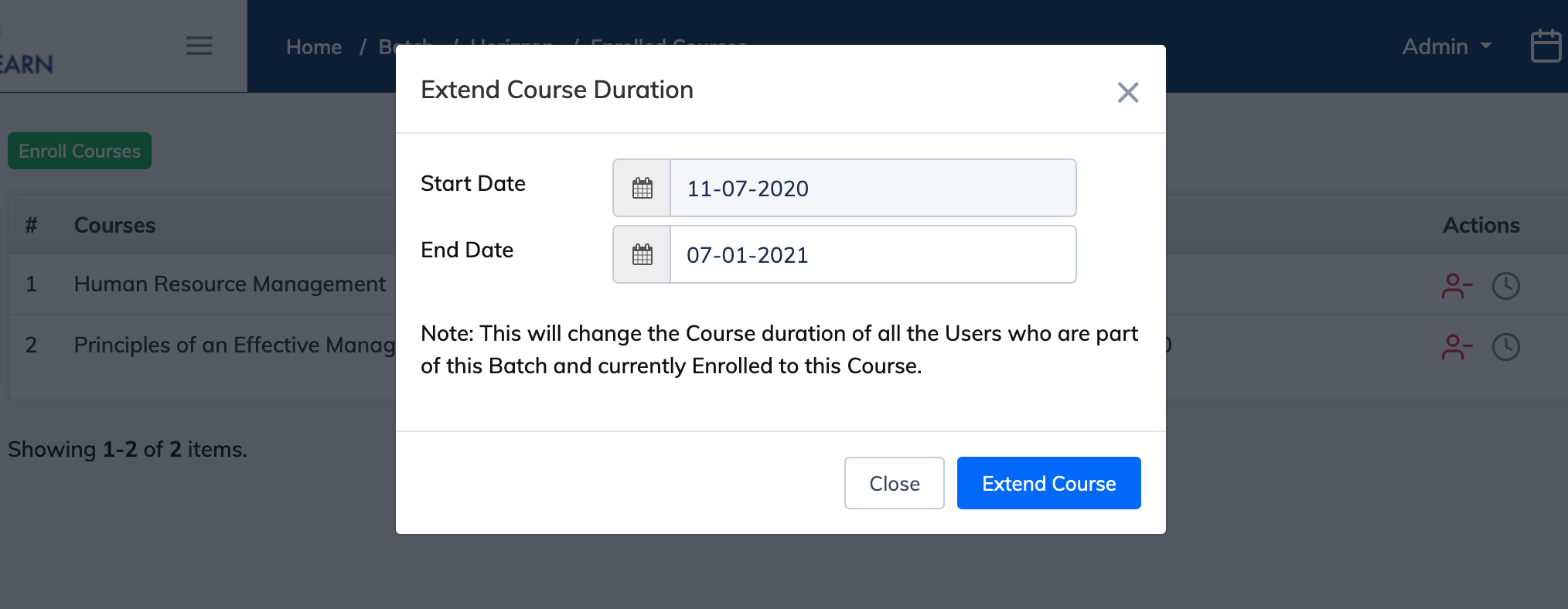The height and width of the screenshot is (609, 1568).
Task: Close the Extend Course Duration dialog via X
Action: pyautogui.click(x=1128, y=93)
